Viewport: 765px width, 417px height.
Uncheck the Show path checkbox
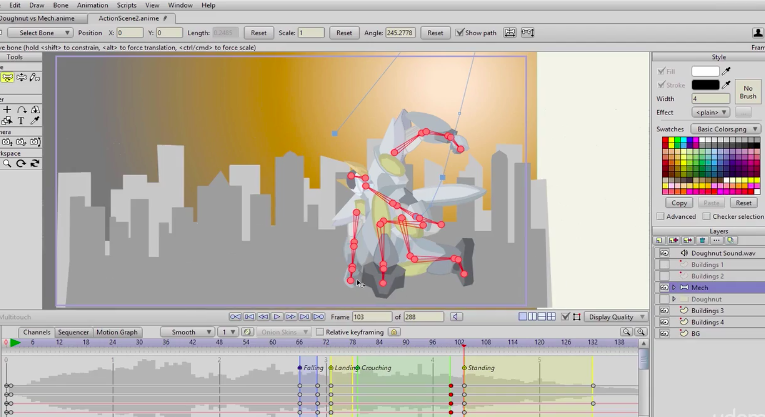(x=460, y=32)
